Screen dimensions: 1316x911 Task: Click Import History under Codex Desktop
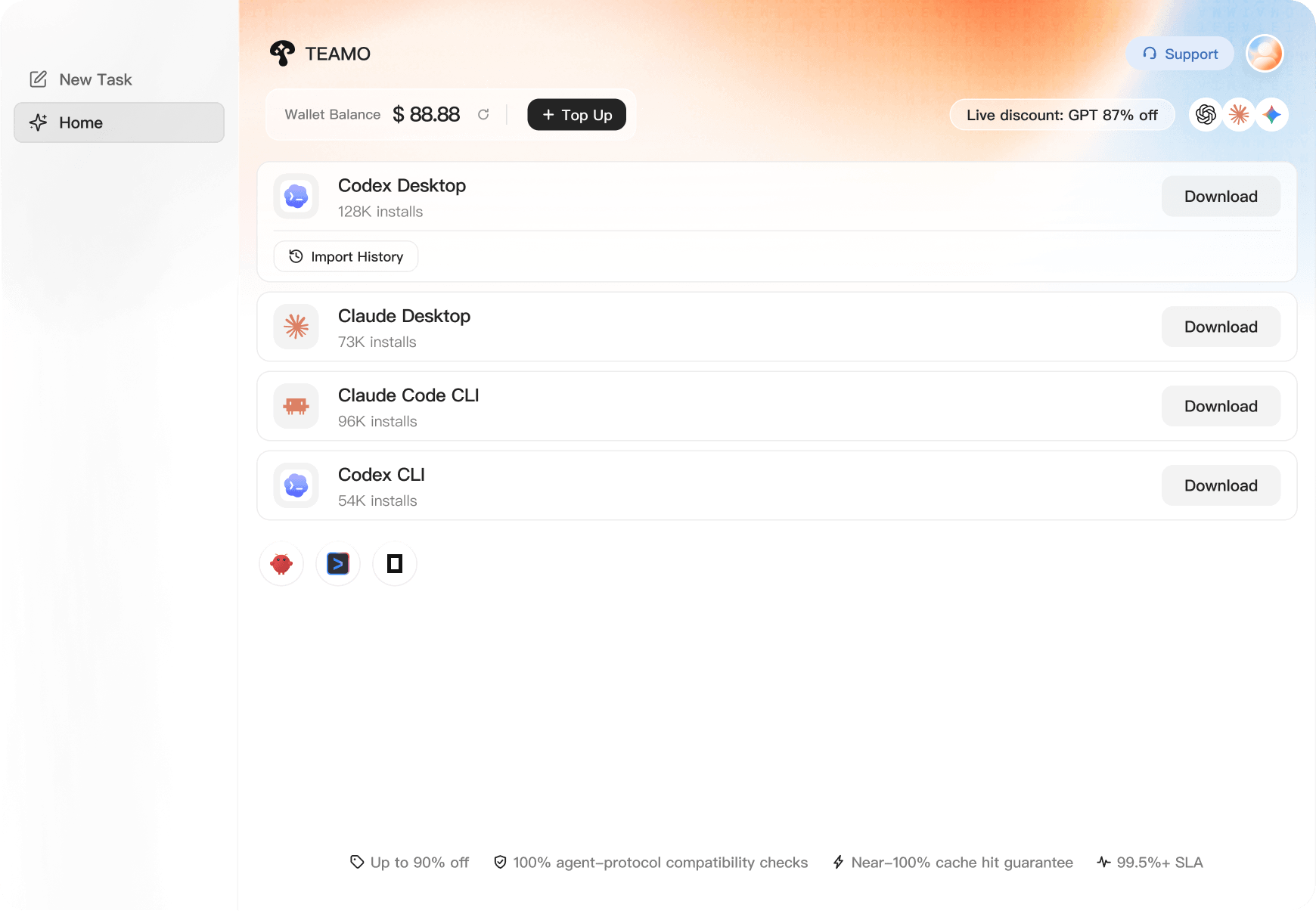click(346, 256)
